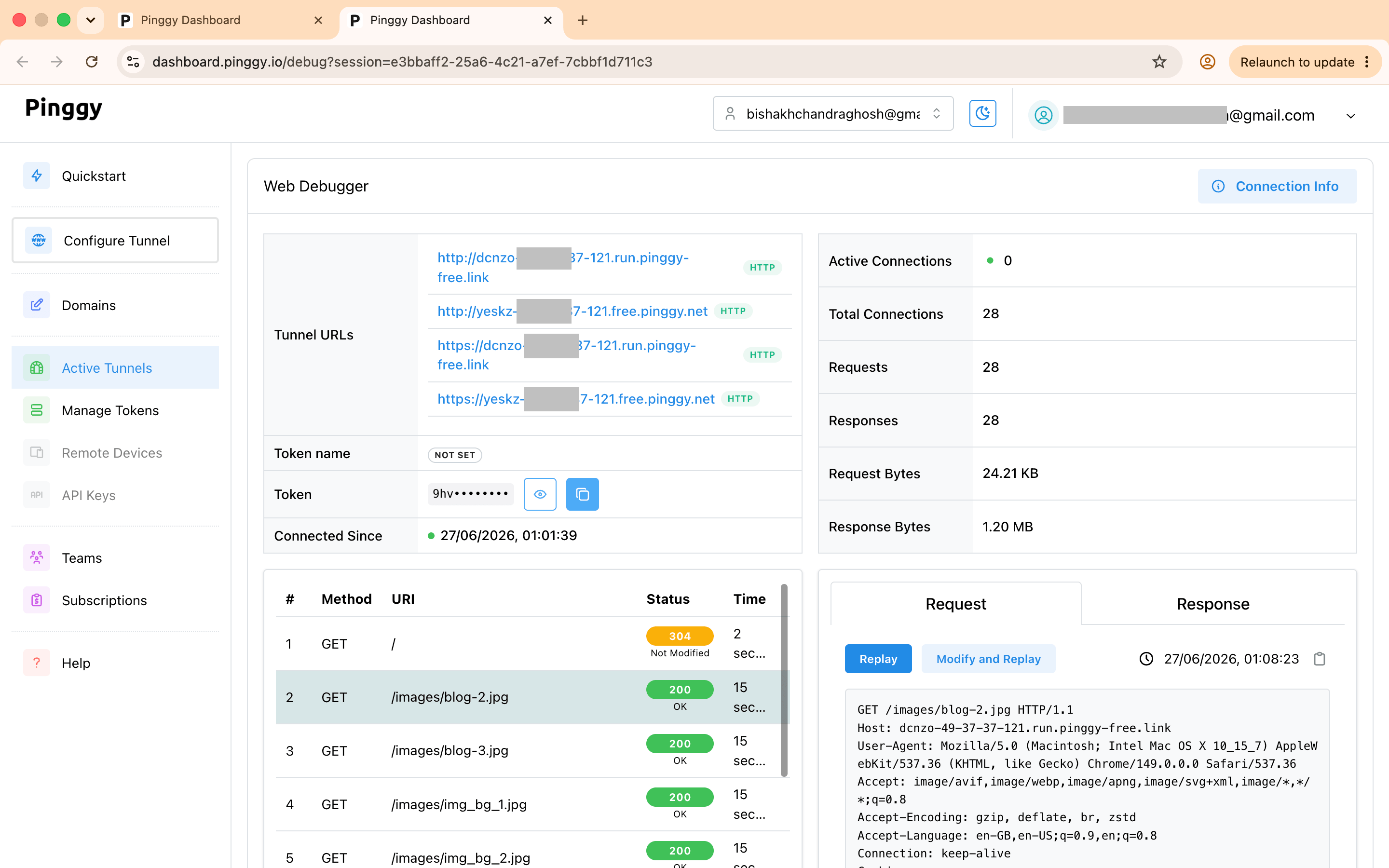Click the Status column header
This screenshot has height=868, width=1389.
click(667, 599)
